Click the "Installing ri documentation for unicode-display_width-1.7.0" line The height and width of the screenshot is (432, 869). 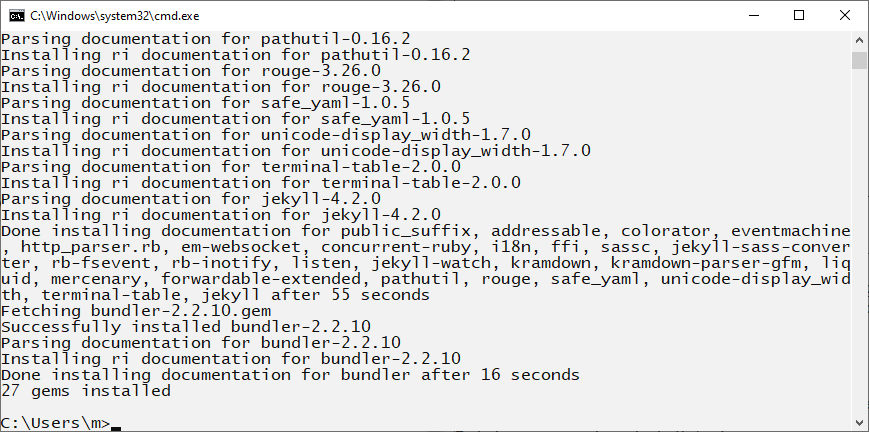click(295, 151)
